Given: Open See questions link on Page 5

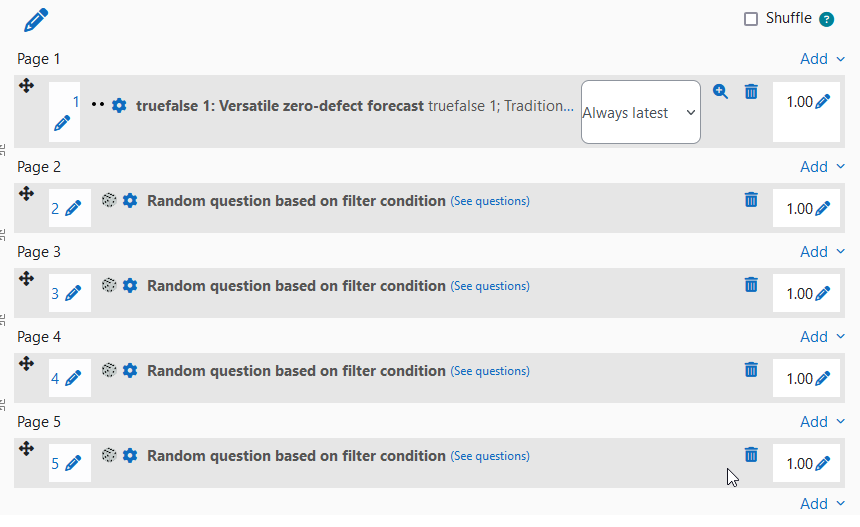Looking at the screenshot, I should coord(490,456).
